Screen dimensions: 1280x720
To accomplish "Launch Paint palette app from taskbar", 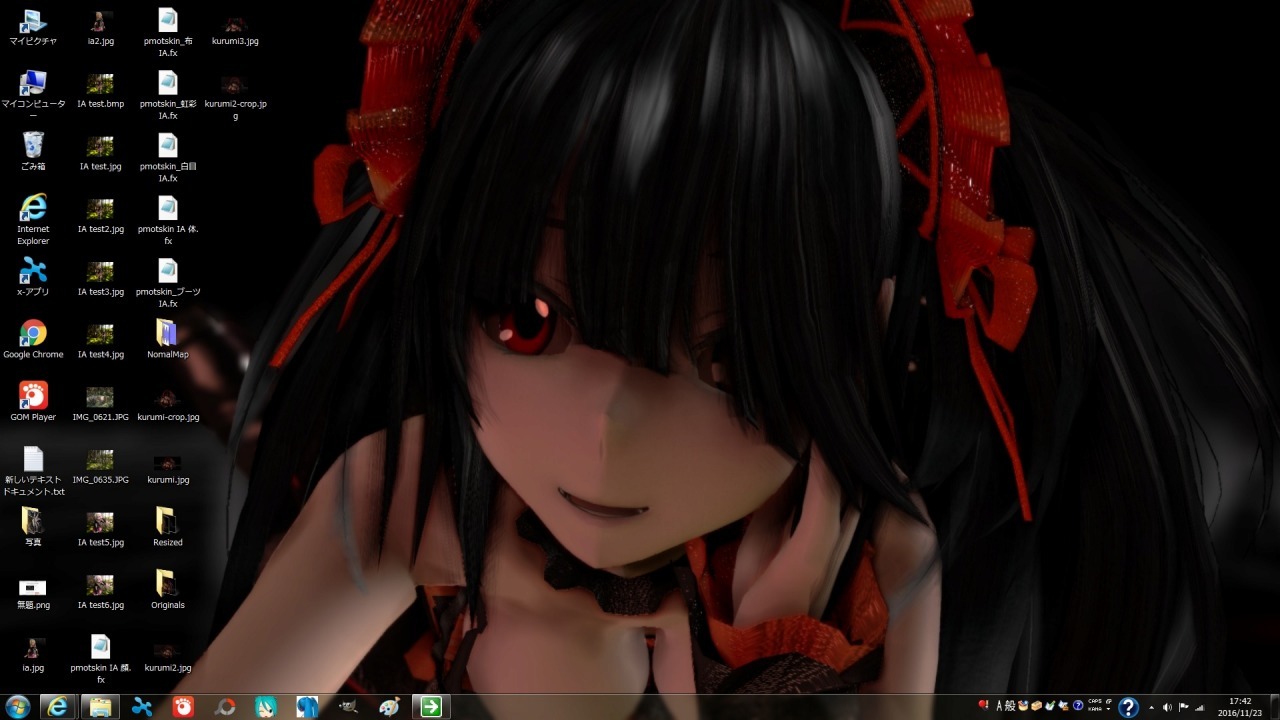I will click(x=389, y=707).
